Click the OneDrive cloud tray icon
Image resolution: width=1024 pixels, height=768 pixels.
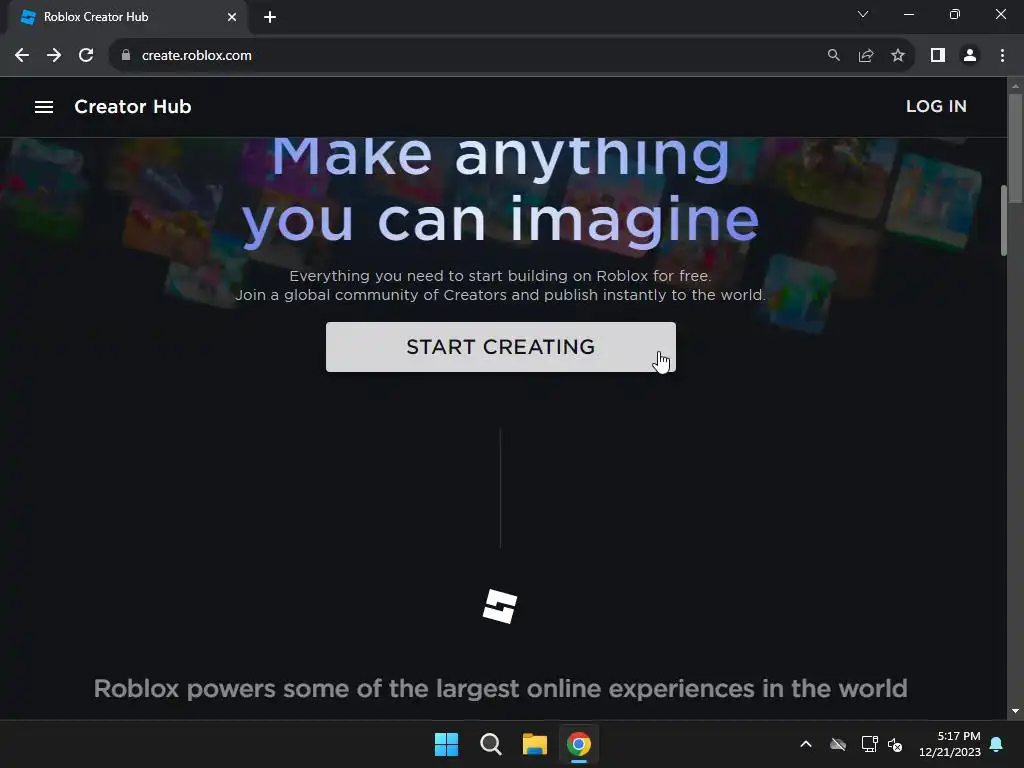(x=838, y=744)
